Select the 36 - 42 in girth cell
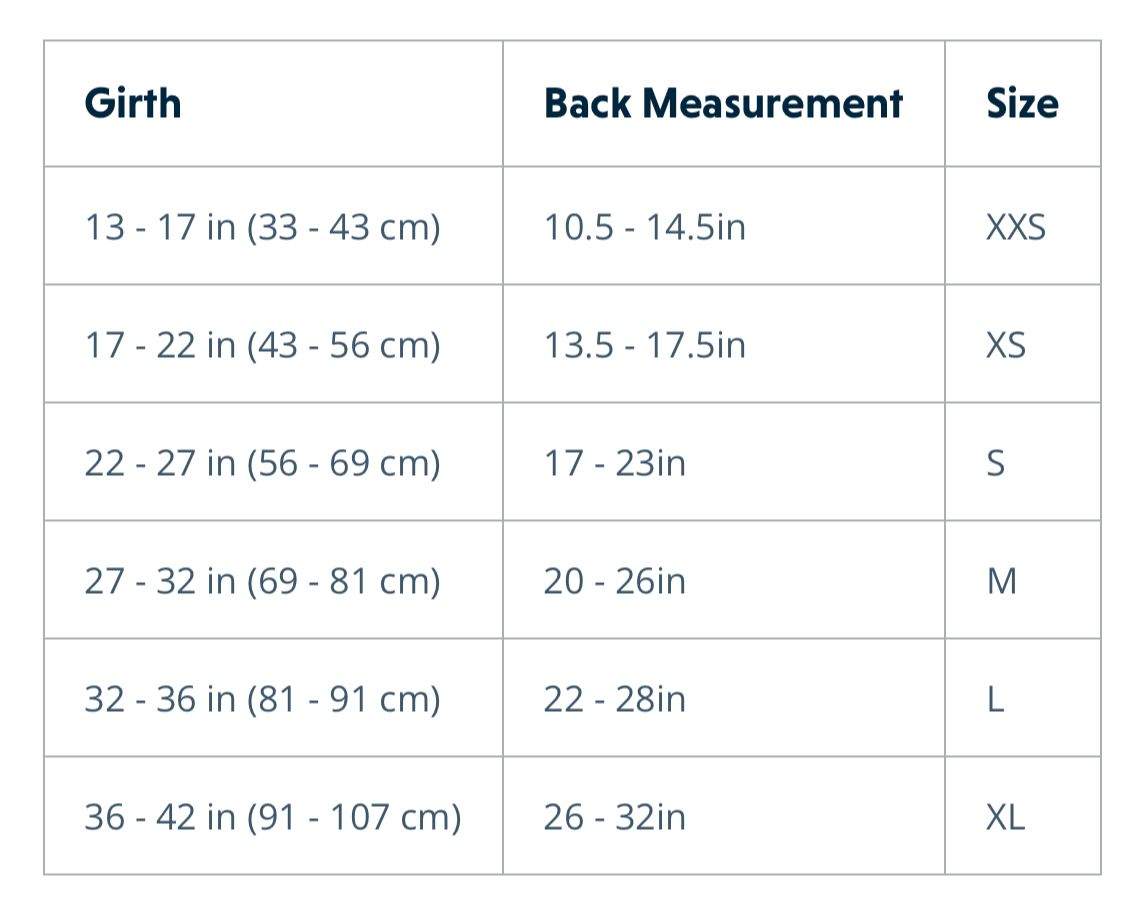Screen dimensions: 1142x900 point(272,817)
